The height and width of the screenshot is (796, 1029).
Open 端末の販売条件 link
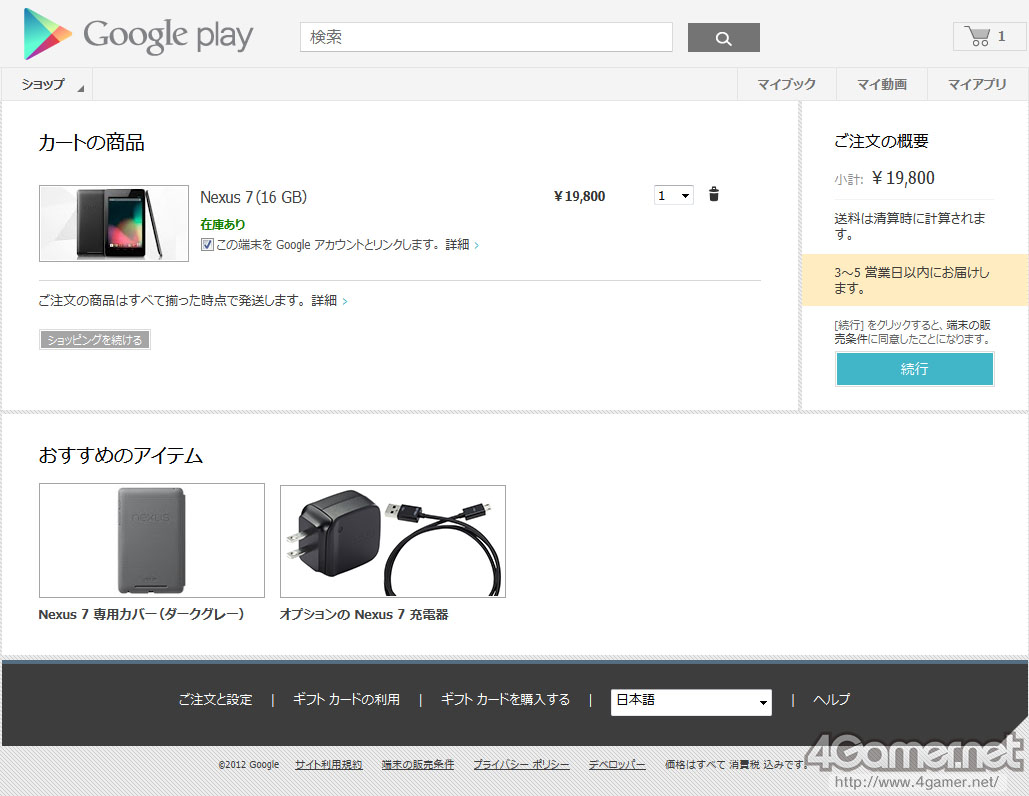417,765
